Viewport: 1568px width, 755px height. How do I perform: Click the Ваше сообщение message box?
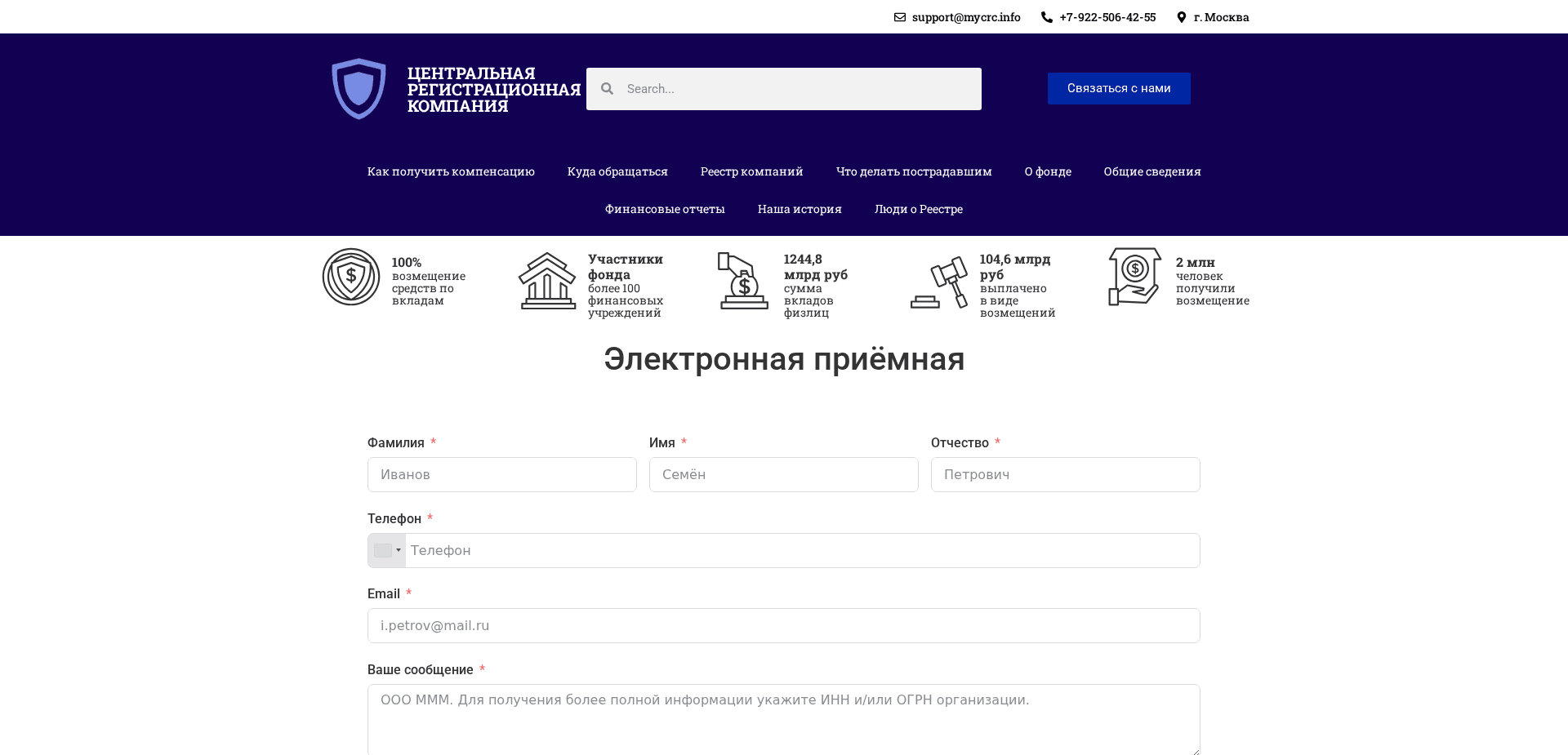click(783, 718)
